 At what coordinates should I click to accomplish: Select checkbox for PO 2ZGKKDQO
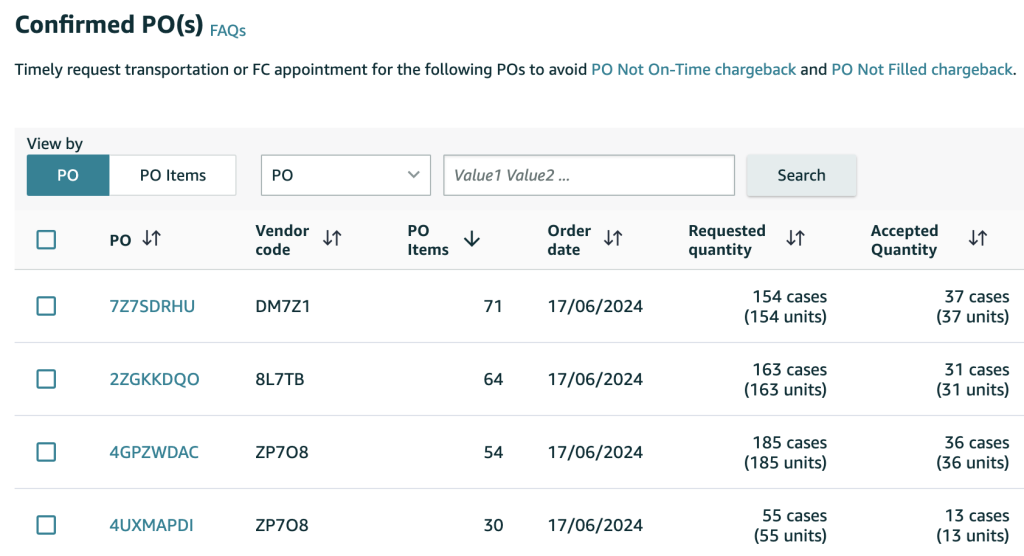click(x=46, y=379)
